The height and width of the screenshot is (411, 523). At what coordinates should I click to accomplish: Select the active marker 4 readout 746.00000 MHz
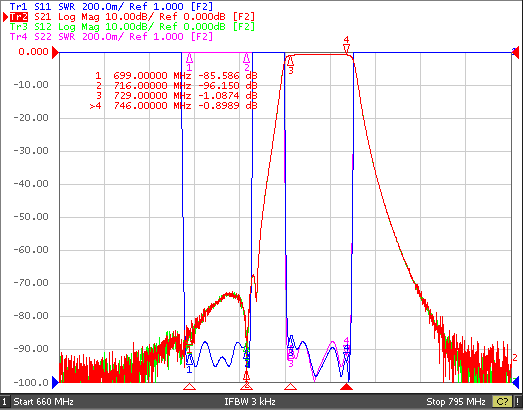[173, 106]
